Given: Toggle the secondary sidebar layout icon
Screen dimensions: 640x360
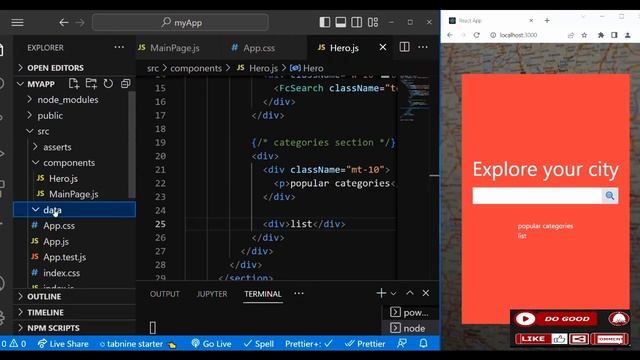Looking at the screenshot, I should pos(357,22).
